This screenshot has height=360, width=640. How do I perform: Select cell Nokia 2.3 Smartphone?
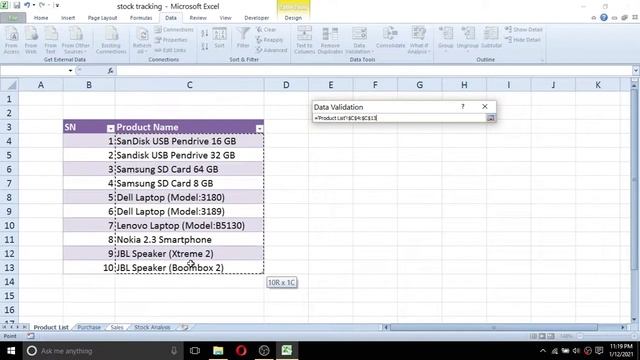click(x=189, y=240)
